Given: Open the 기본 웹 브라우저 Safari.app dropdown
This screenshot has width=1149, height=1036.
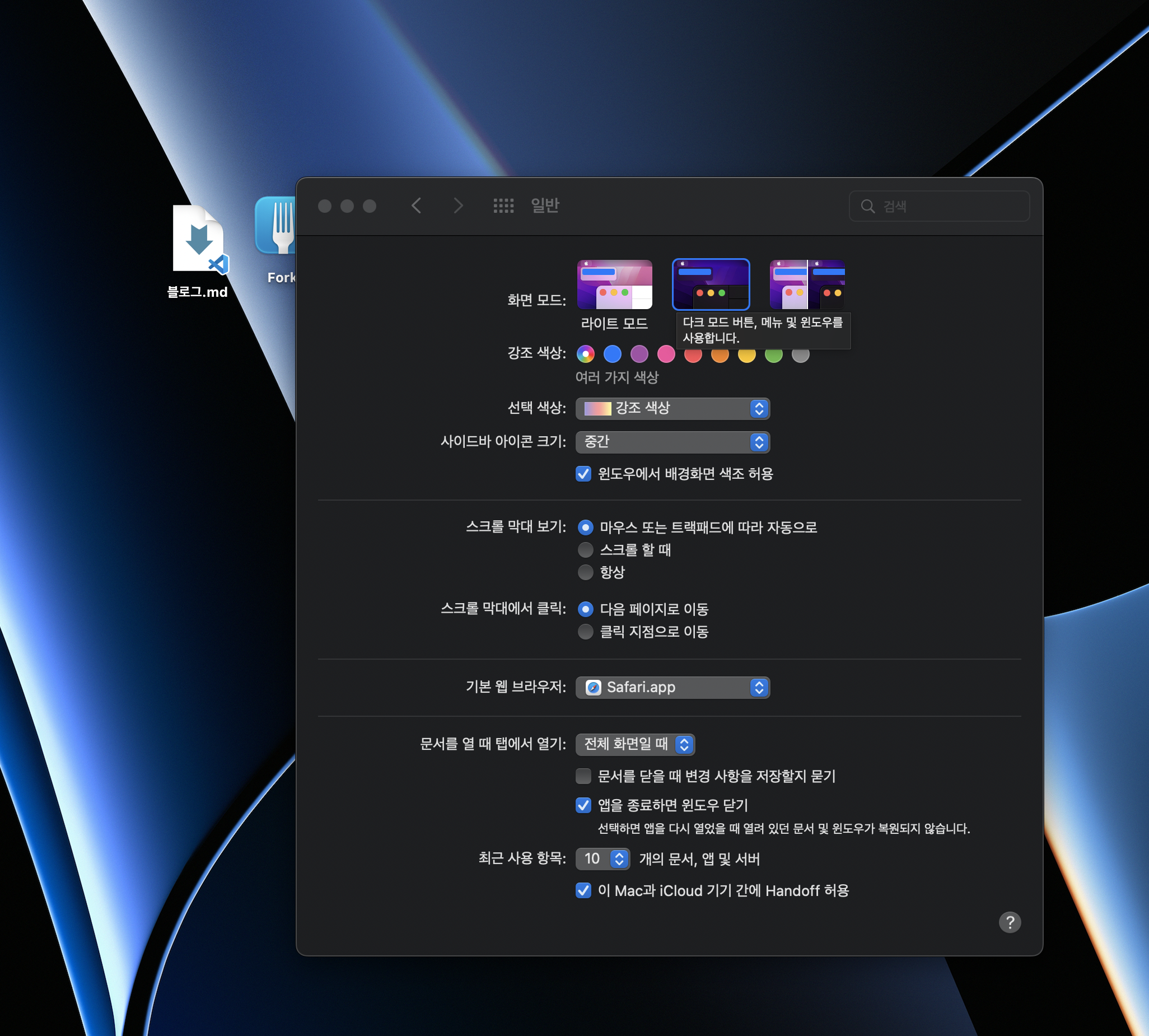Looking at the screenshot, I should 672,688.
